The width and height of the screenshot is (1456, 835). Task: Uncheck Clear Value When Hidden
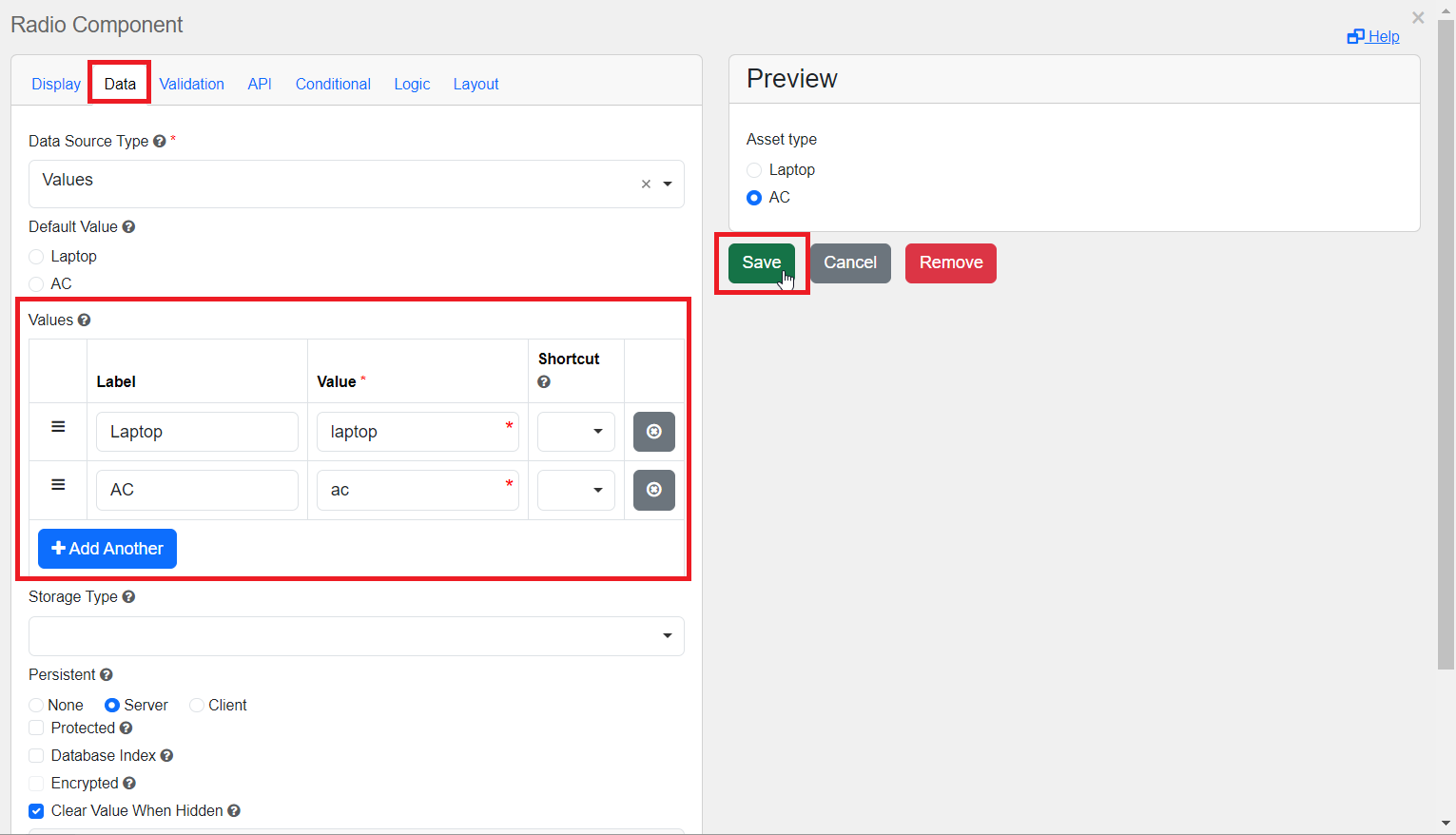36,811
